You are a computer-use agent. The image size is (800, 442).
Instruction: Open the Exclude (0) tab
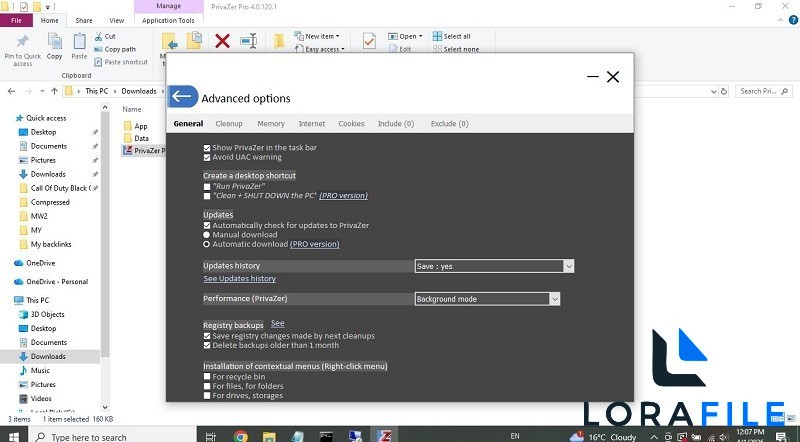449,124
